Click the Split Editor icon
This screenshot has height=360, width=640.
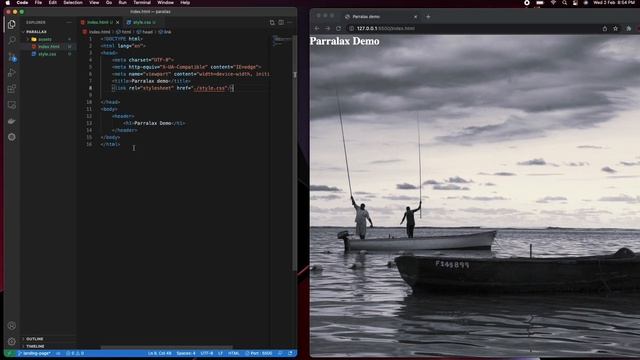pyautogui.click(x=281, y=22)
